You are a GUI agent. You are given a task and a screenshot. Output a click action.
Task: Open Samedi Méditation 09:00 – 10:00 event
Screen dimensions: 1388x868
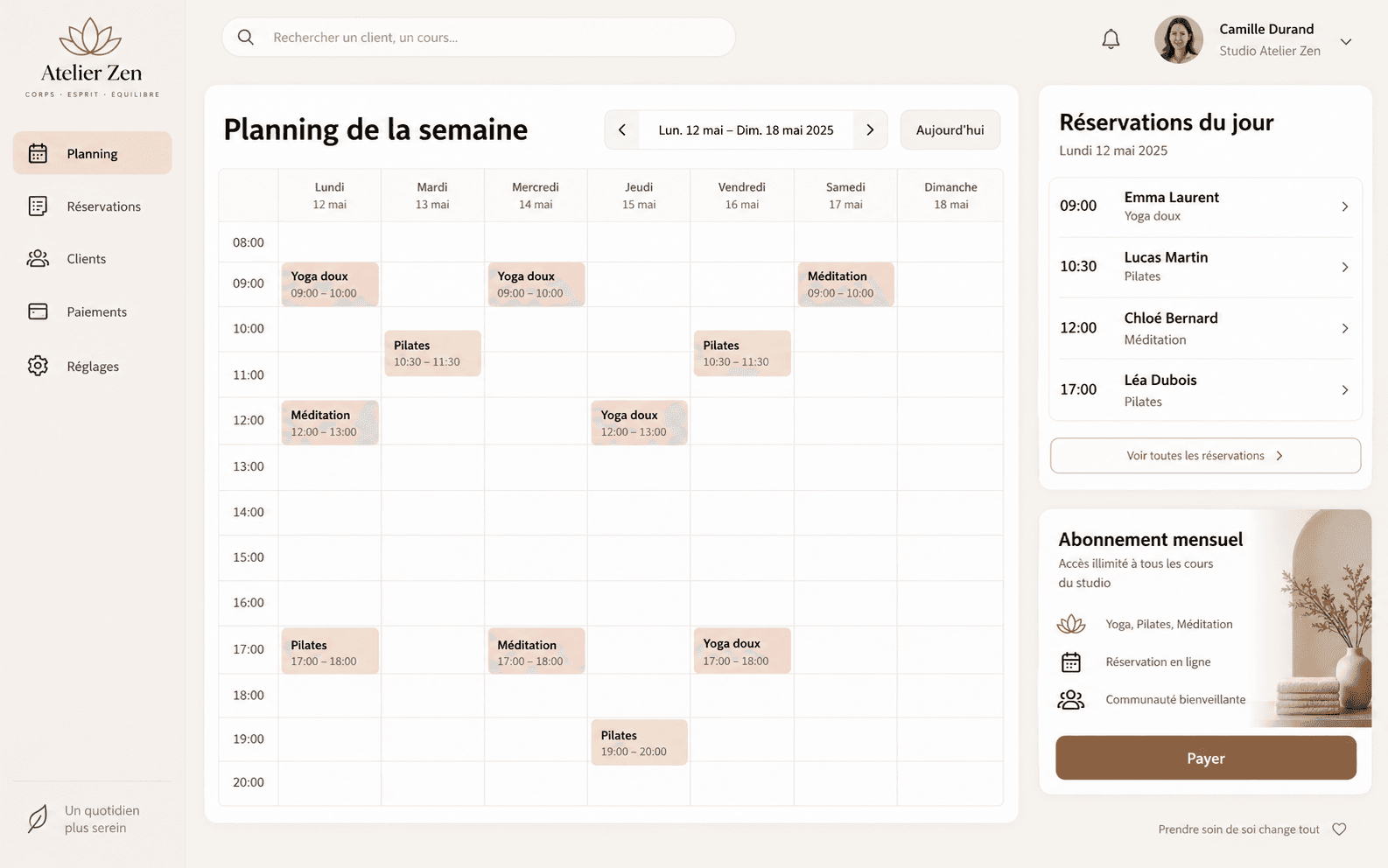click(x=845, y=284)
